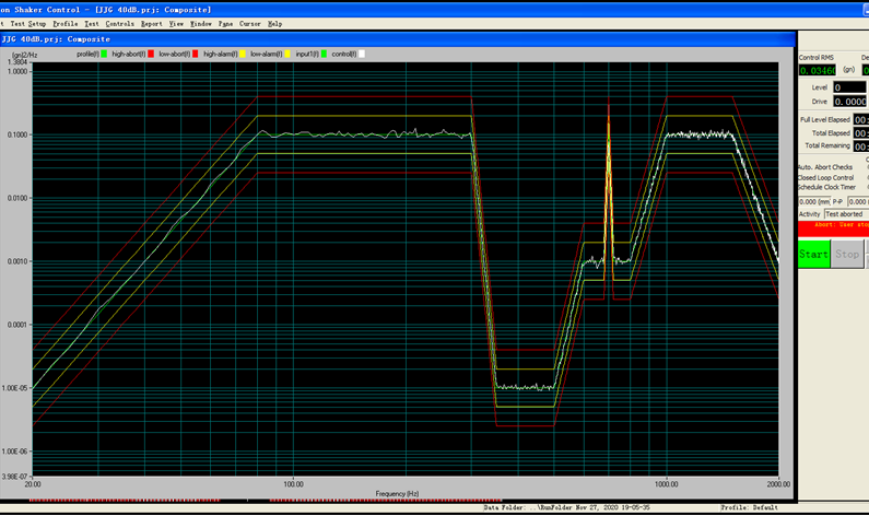Click the Activity 'Test aborted' field
Image resolution: width=869 pixels, height=516 pixels.
[846, 214]
